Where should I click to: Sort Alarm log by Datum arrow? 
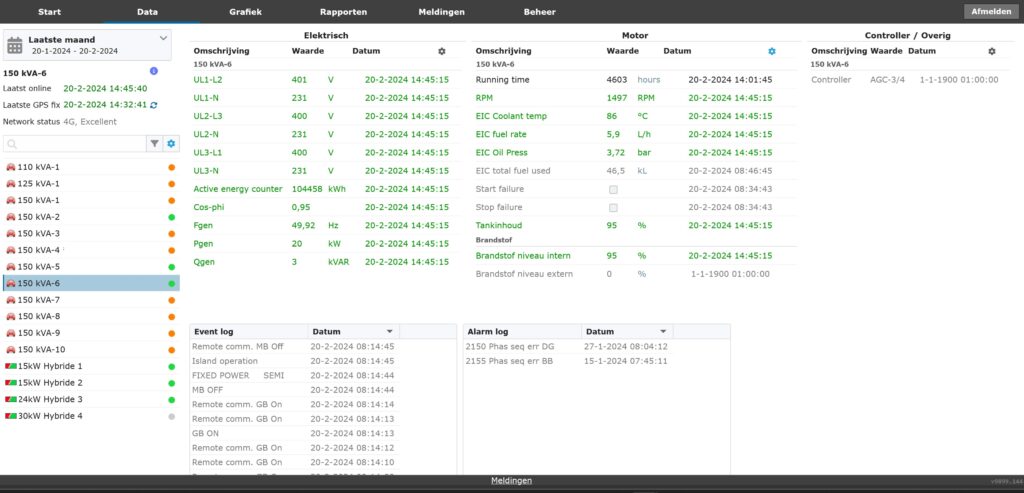click(663, 331)
